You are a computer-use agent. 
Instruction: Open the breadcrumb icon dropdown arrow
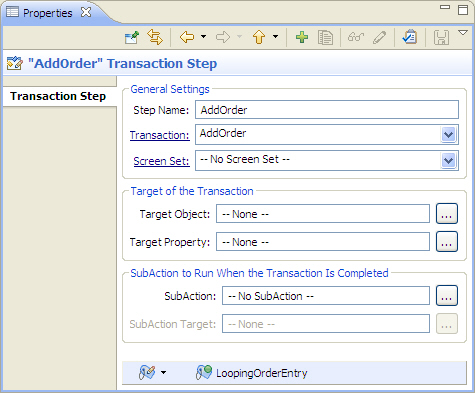(x=163, y=372)
